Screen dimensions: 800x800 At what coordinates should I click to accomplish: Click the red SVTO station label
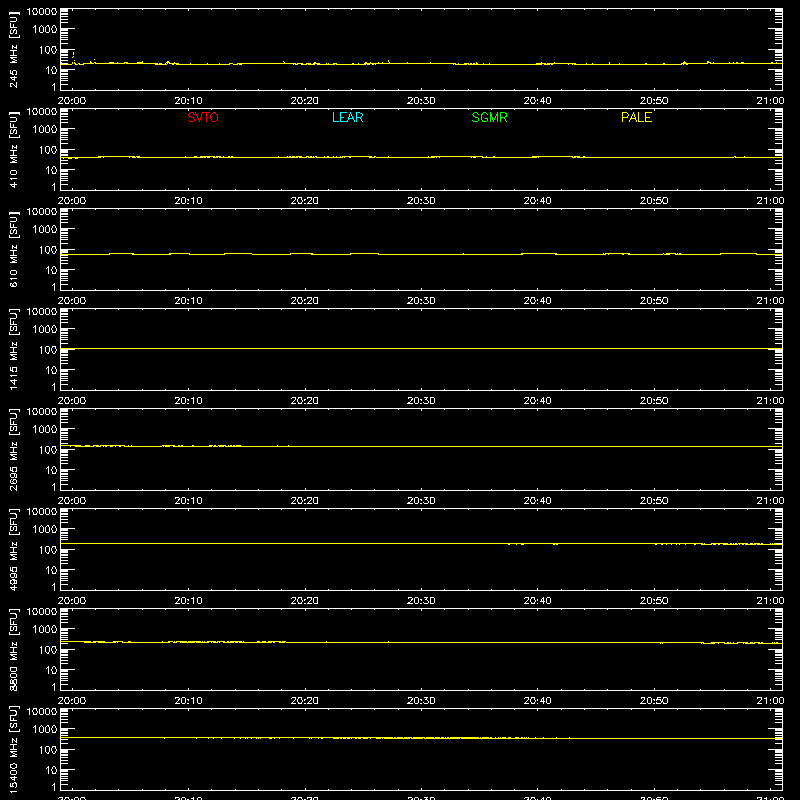[x=203, y=117]
